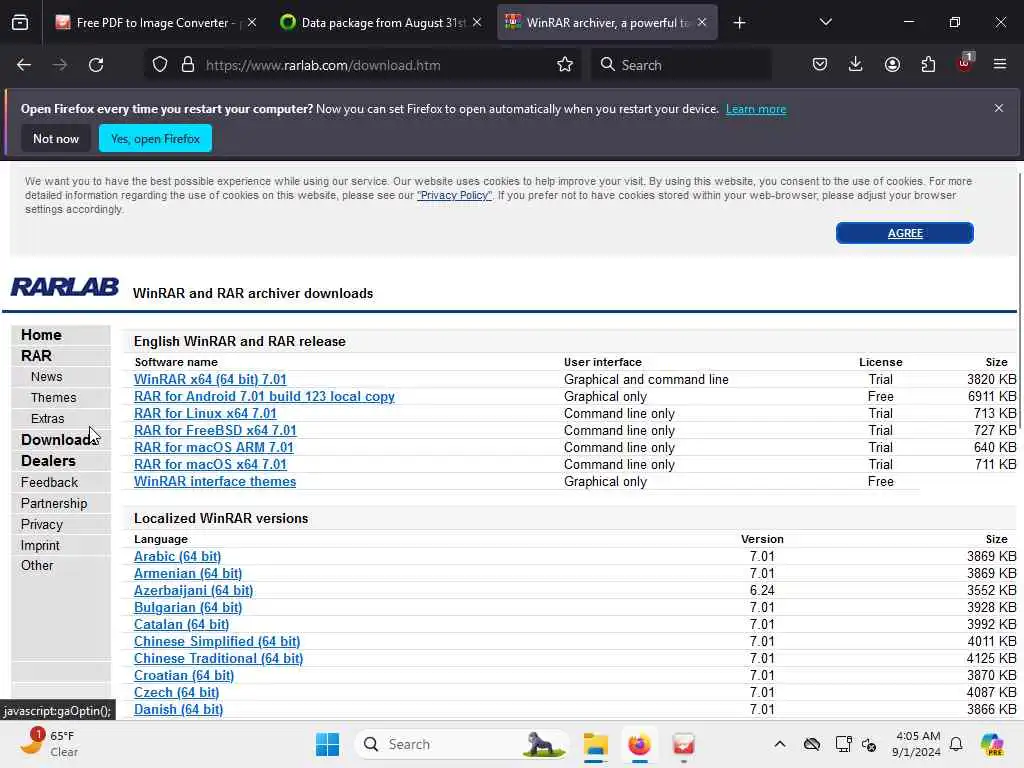List all tabs dropdown arrow
The width and height of the screenshot is (1024, 768).
tap(825, 23)
